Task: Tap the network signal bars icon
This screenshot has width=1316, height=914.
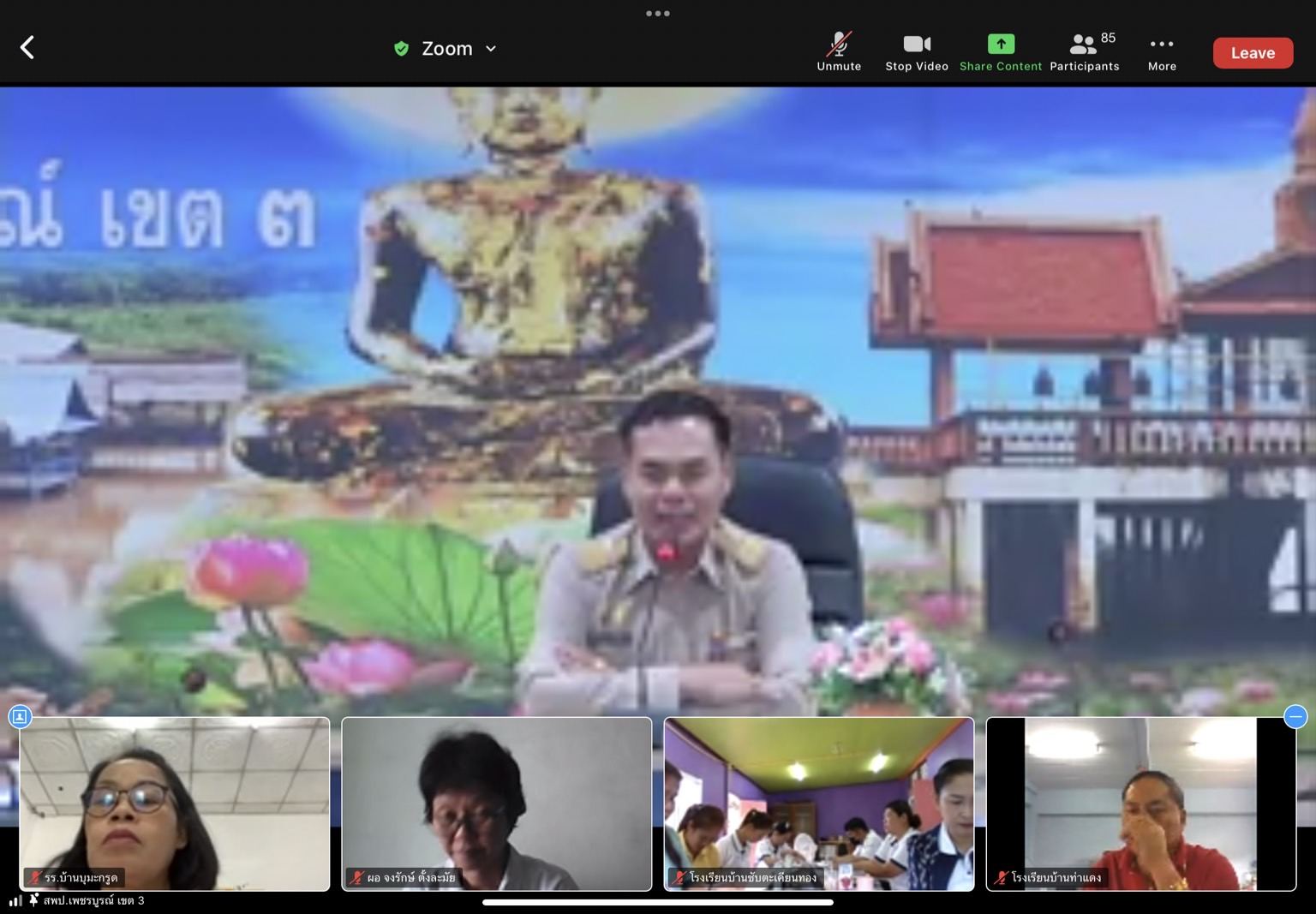Action: tap(15, 900)
